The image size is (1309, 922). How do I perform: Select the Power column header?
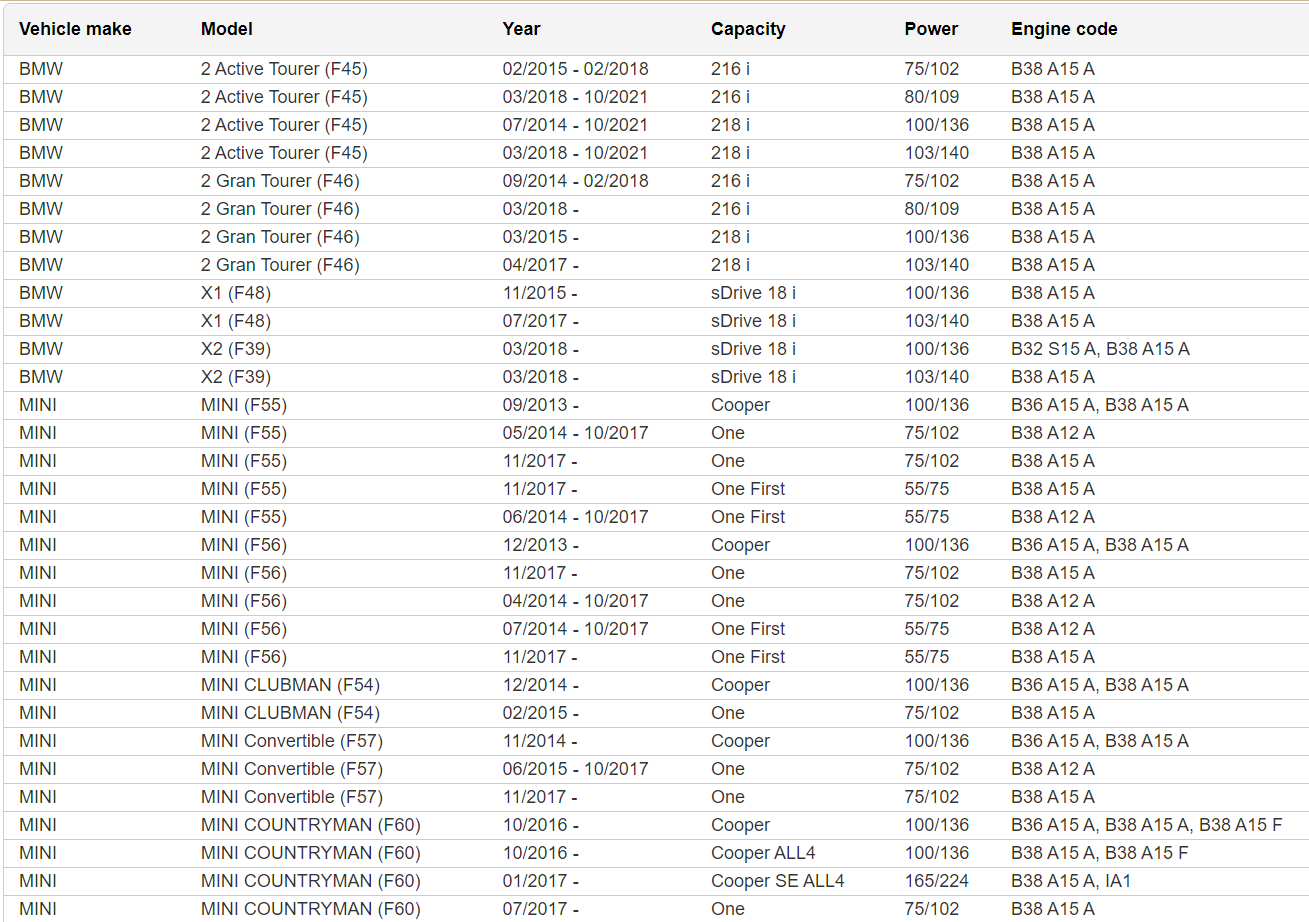931,29
